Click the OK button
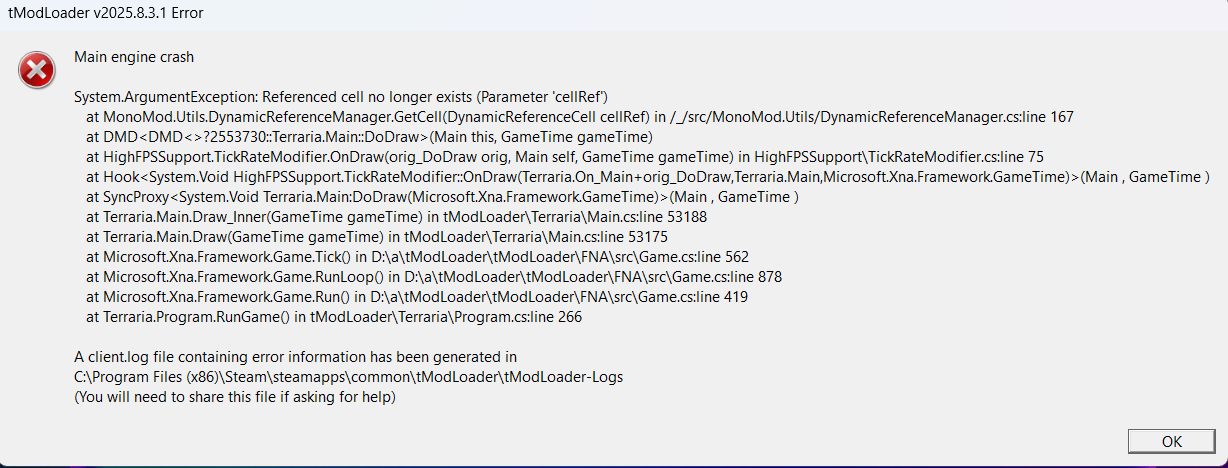The height and width of the screenshot is (468, 1228). pyautogui.click(x=1171, y=441)
